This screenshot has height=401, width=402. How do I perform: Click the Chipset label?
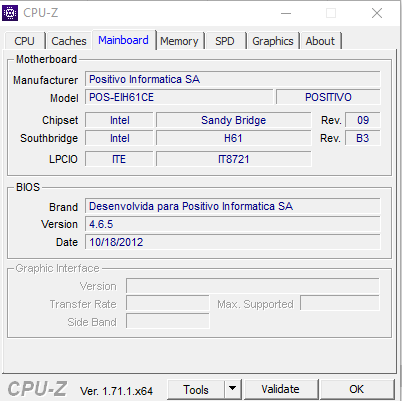[60, 120]
